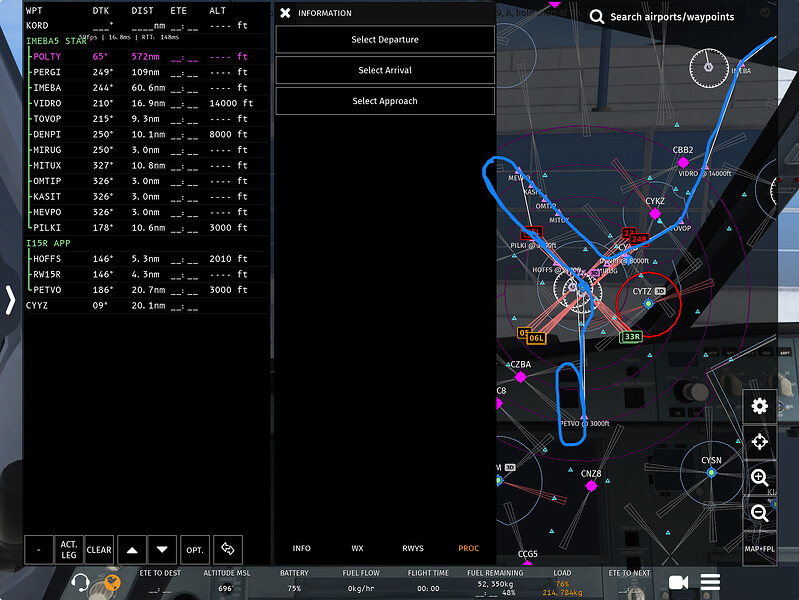
Task: Click the OPT. button
Action: pyautogui.click(x=195, y=550)
